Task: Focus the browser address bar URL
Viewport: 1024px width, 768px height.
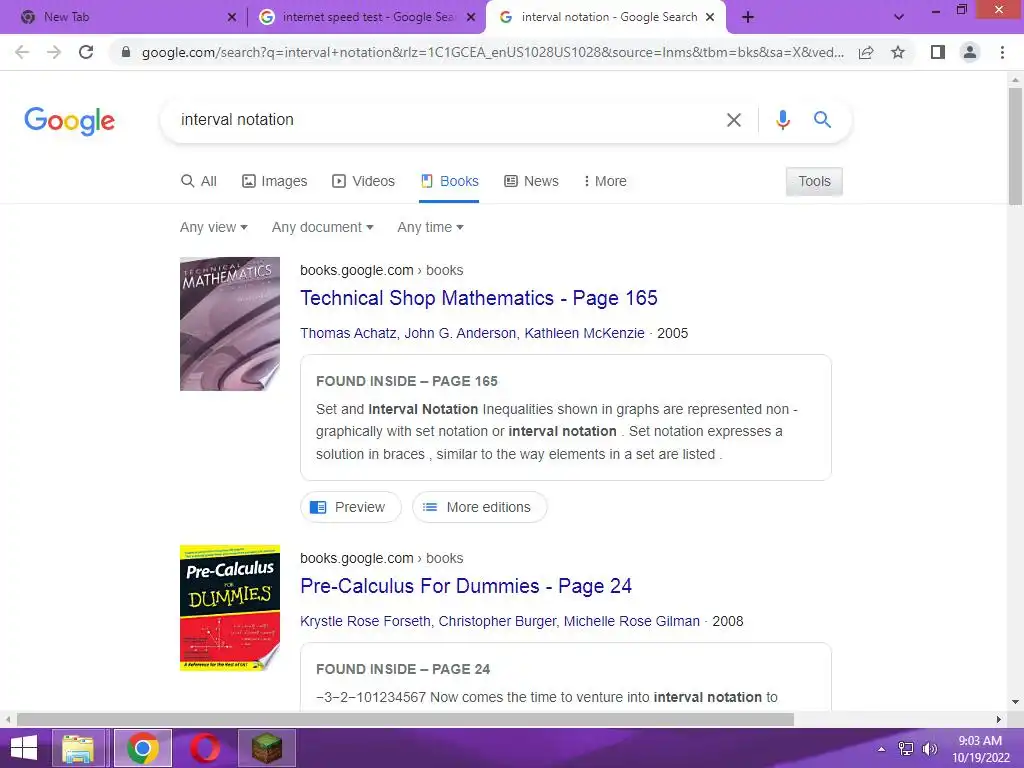Action: (x=492, y=52)
